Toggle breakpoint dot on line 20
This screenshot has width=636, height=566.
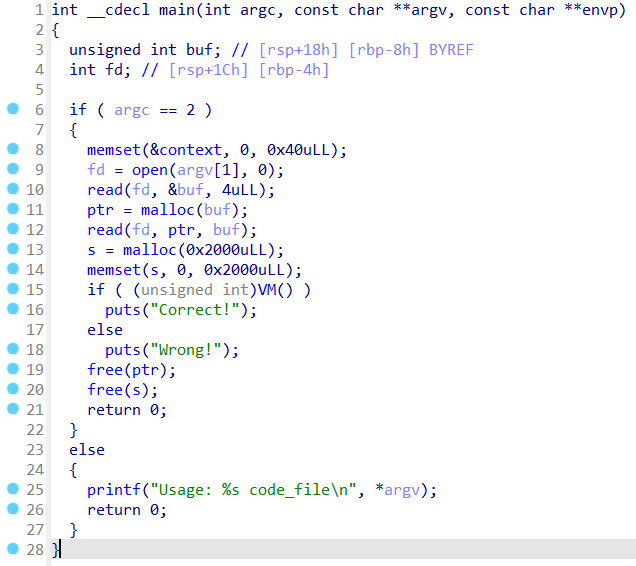[13, 389]
